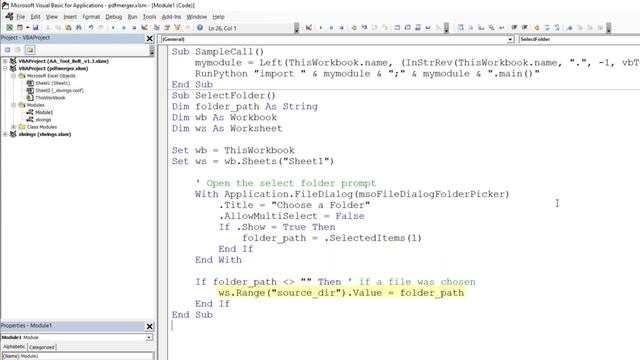Screen dimensions: 640x360
Task: Open the Immediate Window from Debug toolbar
Action: 407,28
